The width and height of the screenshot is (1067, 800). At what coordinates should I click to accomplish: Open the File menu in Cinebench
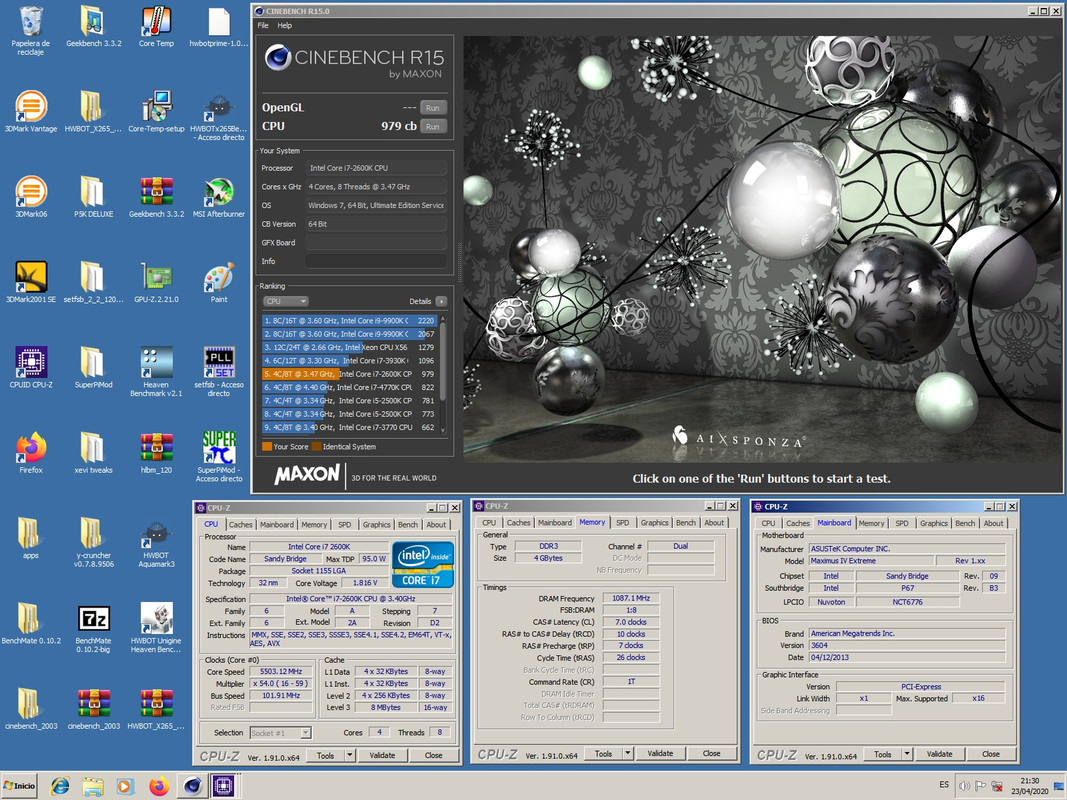(x=263, y=25)
